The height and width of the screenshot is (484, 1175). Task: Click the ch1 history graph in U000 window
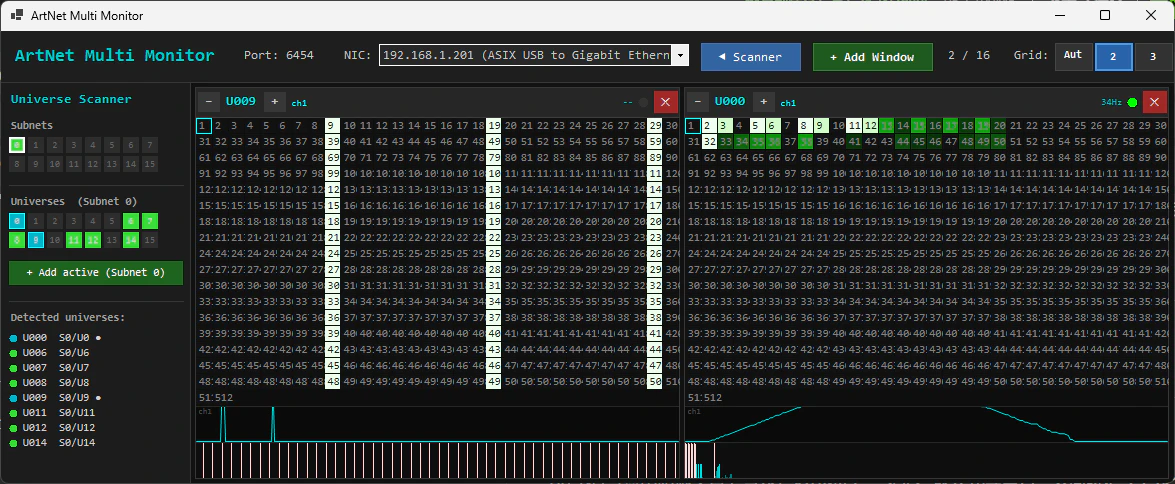926,424
